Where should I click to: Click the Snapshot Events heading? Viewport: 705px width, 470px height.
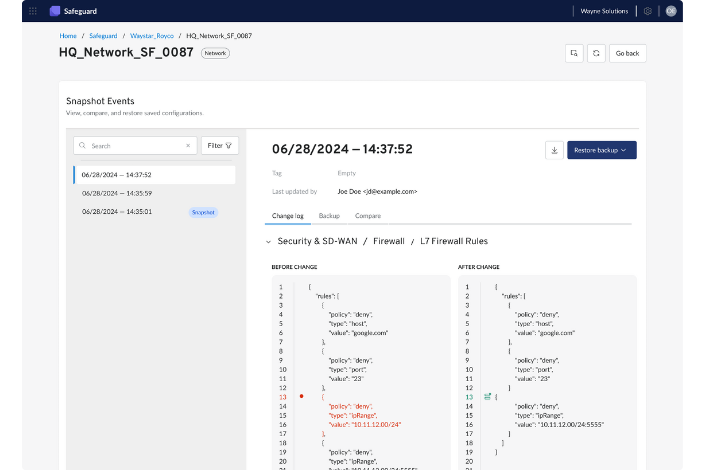100,101
